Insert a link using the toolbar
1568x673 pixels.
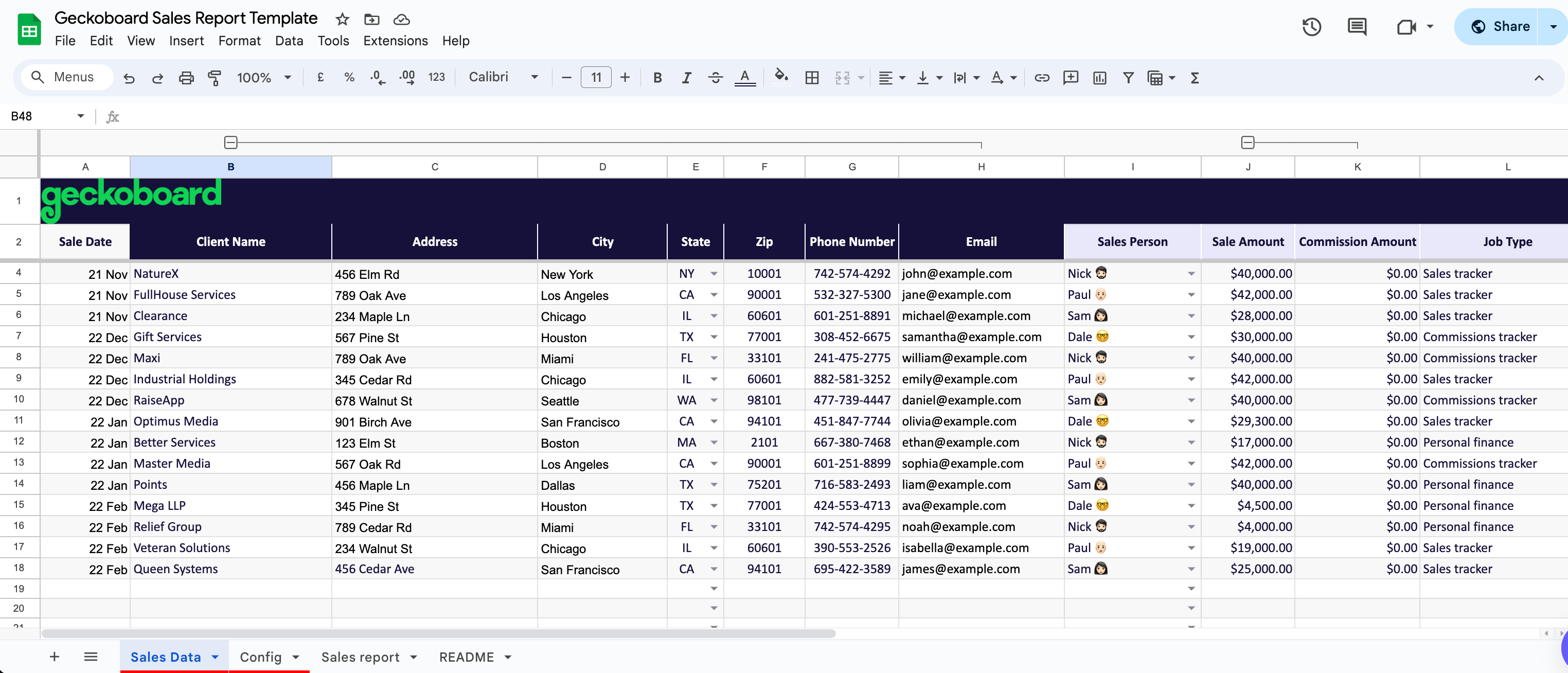[x=1042, y=77]
